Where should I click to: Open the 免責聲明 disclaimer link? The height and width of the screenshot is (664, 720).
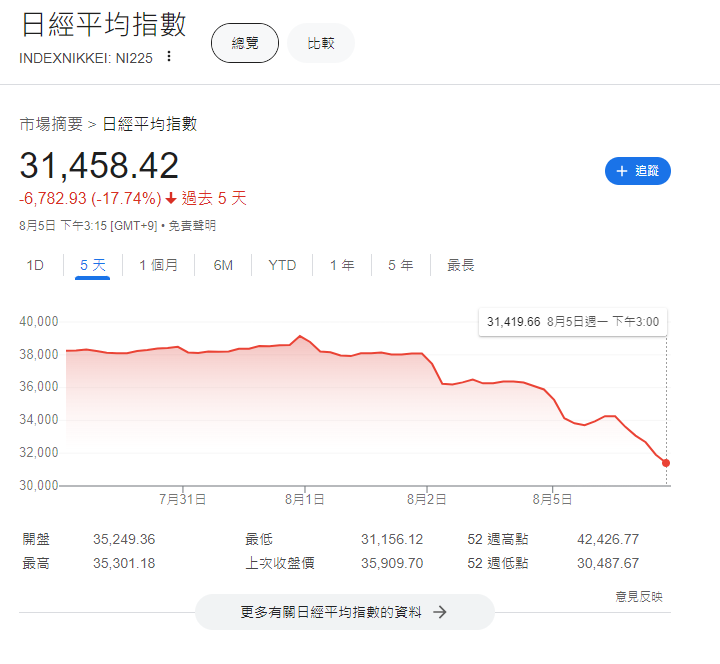click(191, 226)
